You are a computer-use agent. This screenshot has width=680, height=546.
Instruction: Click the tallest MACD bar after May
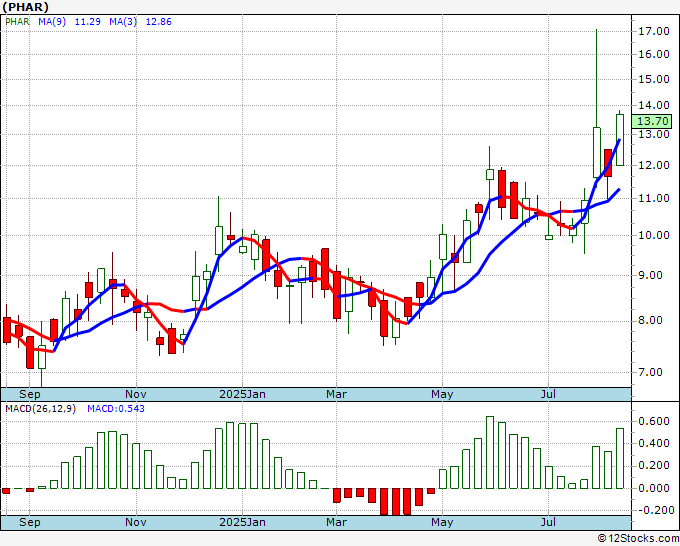tap(490, 452)
